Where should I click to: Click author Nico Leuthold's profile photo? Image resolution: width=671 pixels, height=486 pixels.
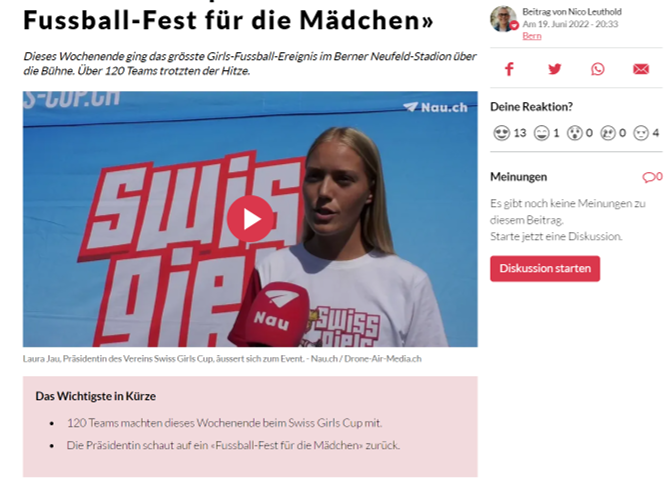(x=503, y=19)
